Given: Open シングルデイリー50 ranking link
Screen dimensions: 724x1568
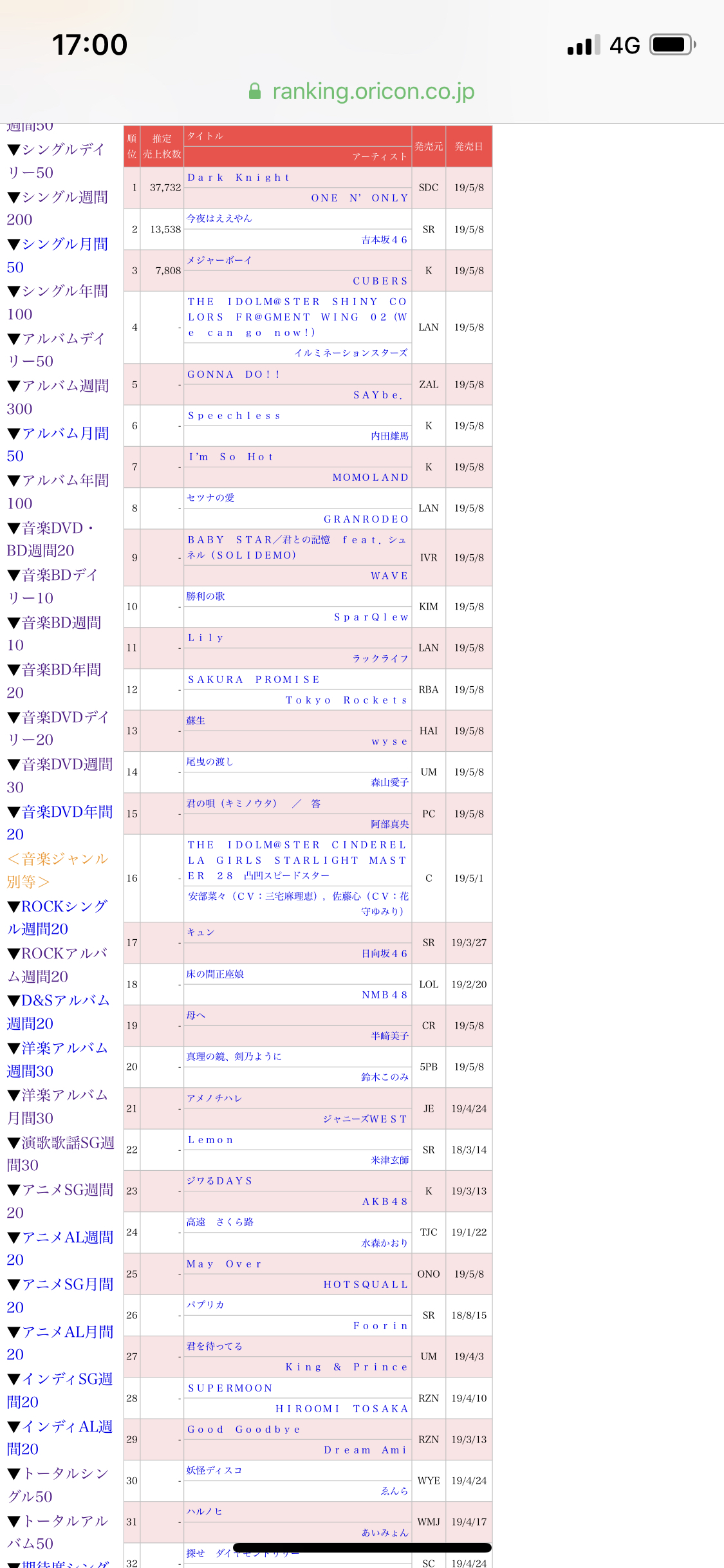Looking at the screenshot, I should tap(55, 161).
